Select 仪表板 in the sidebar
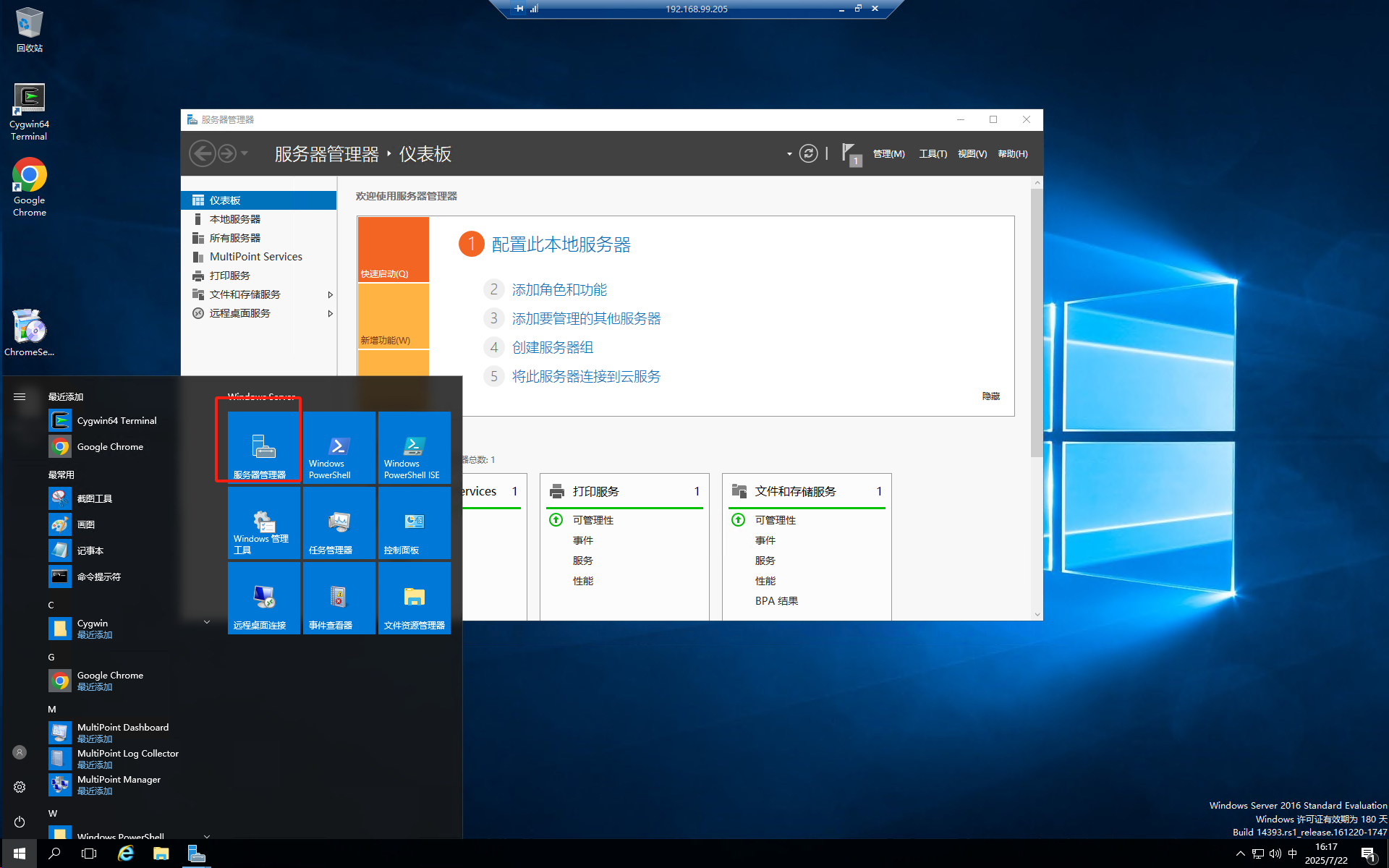Screen dimensions: 1389x868 259,200
